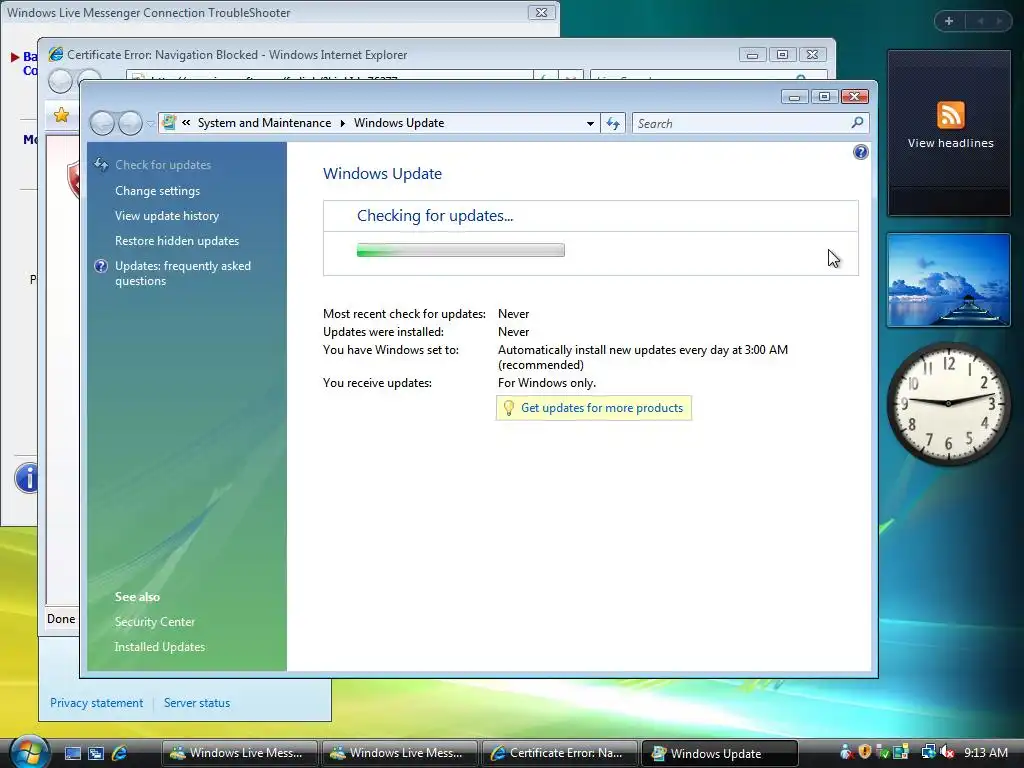Screen dimensions: 1024x768
Task: Click the FAQ question-mark icon in sidebar
Action: (x=101, y=266)
